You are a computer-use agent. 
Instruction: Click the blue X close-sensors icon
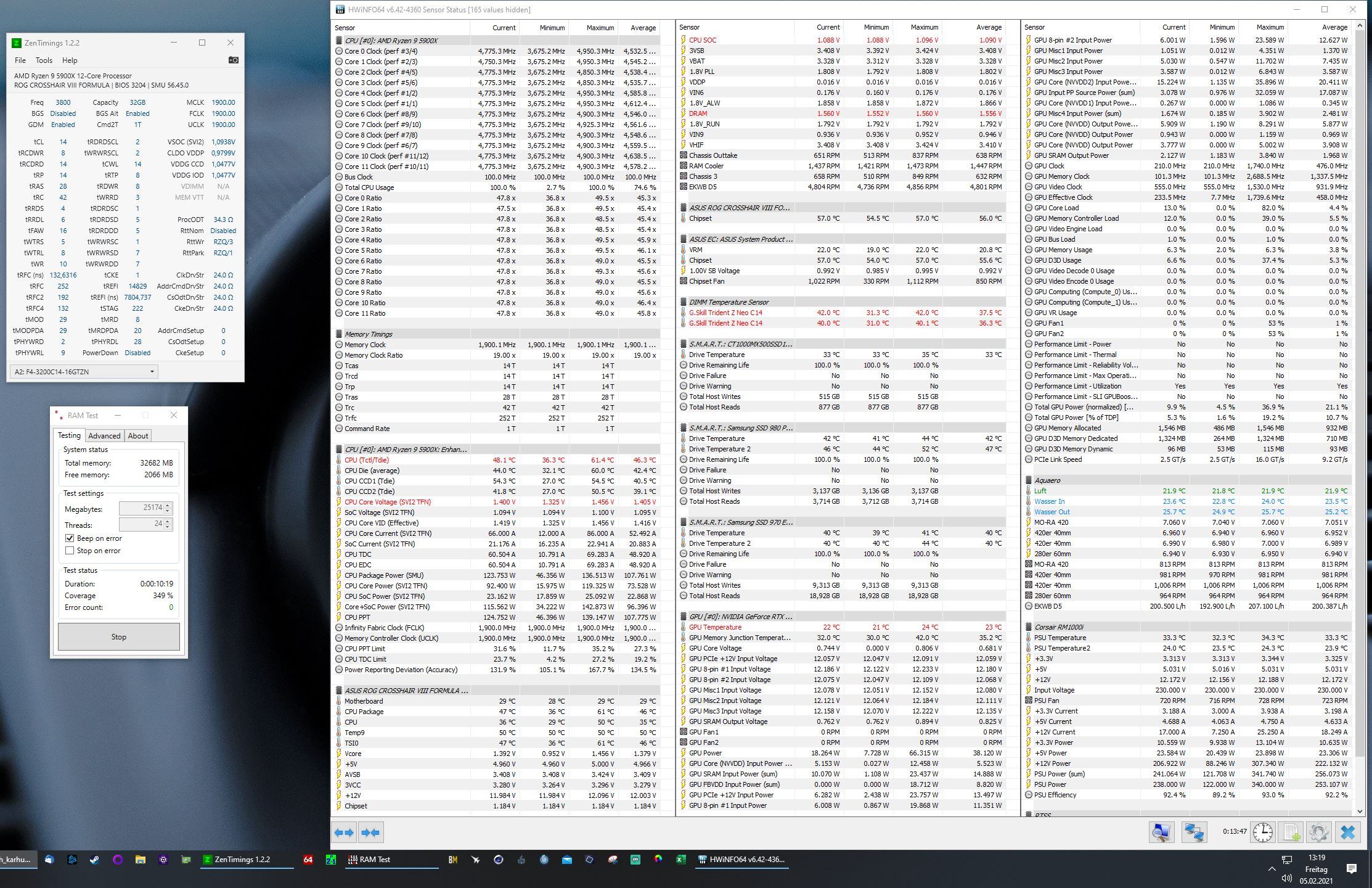(1347, 832)
